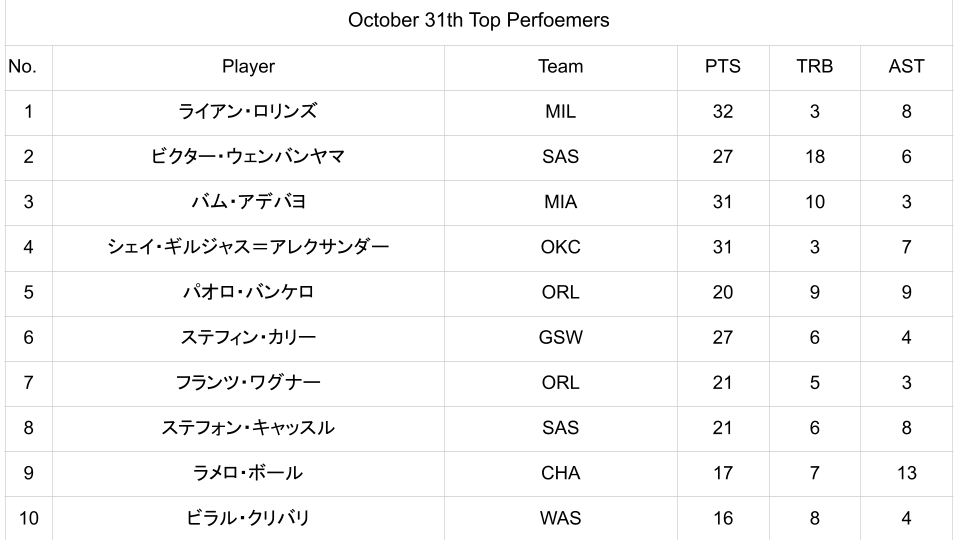Click the 'AST' column header
This screenshot has width=960, height=540.
pos(906,67)
